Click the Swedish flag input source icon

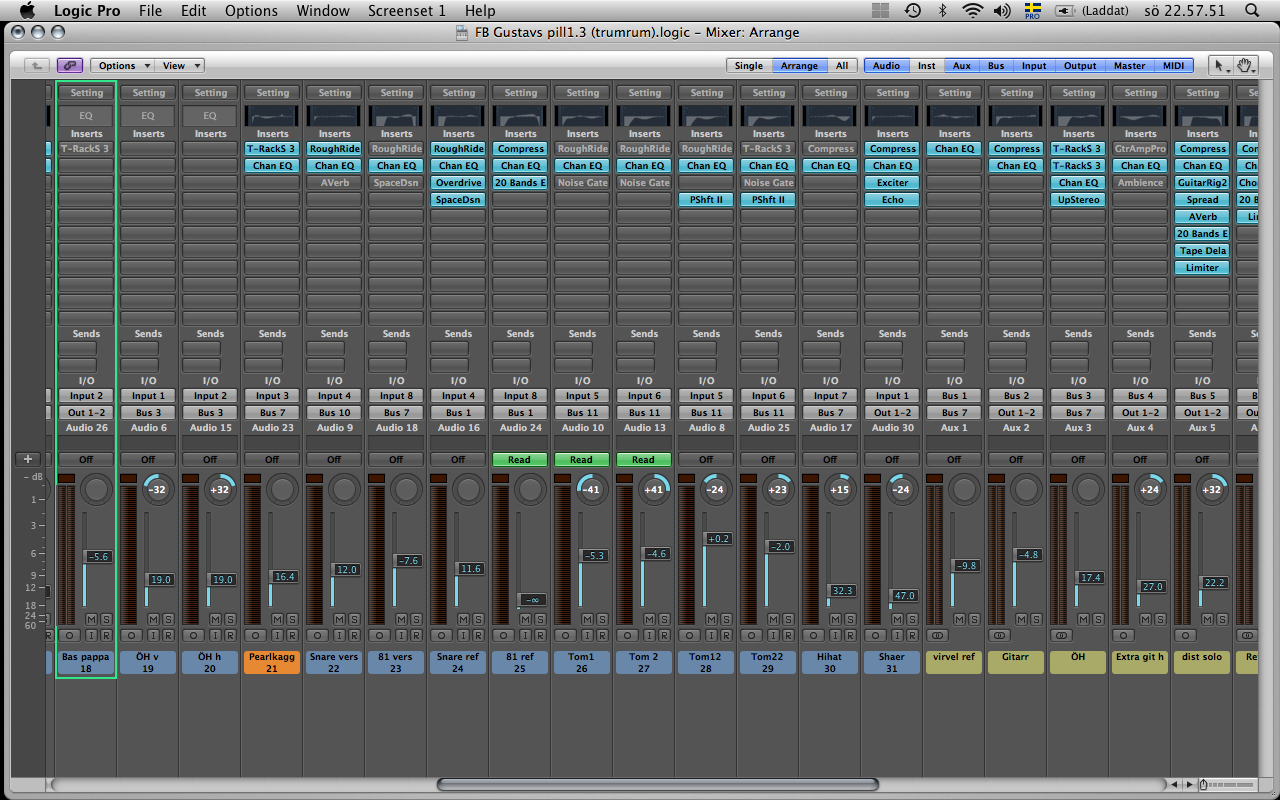(x=1033, y=10)
